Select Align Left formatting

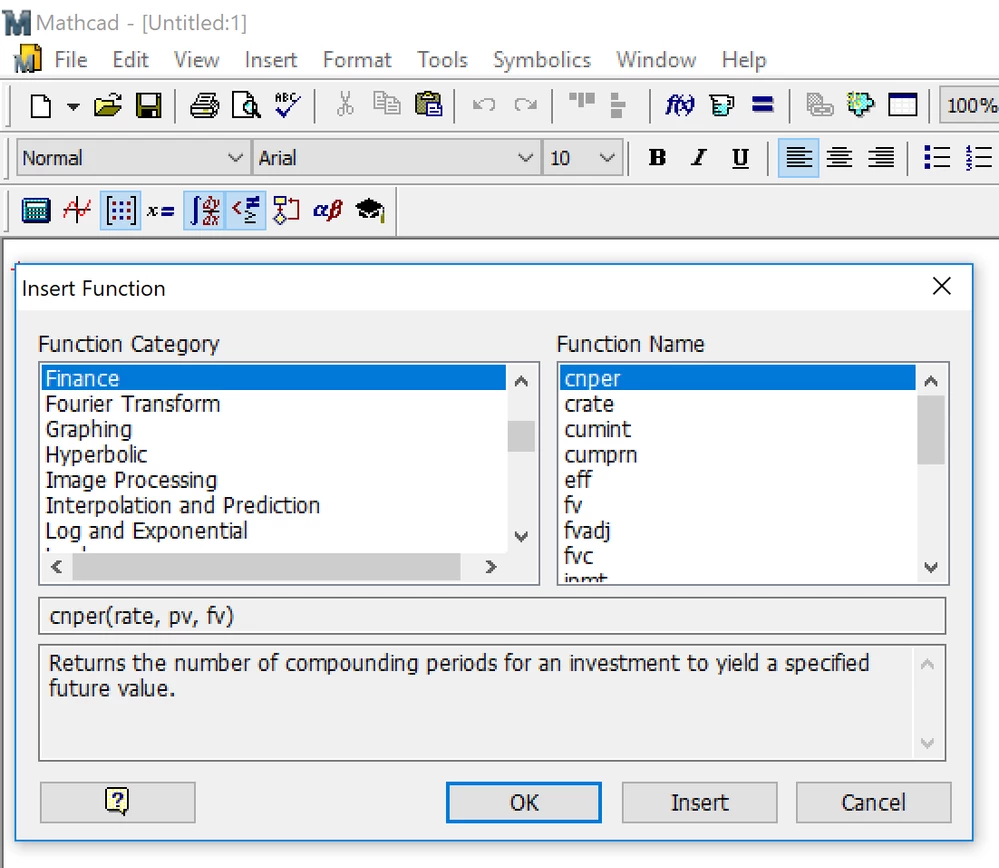click(x=798, y=157)
